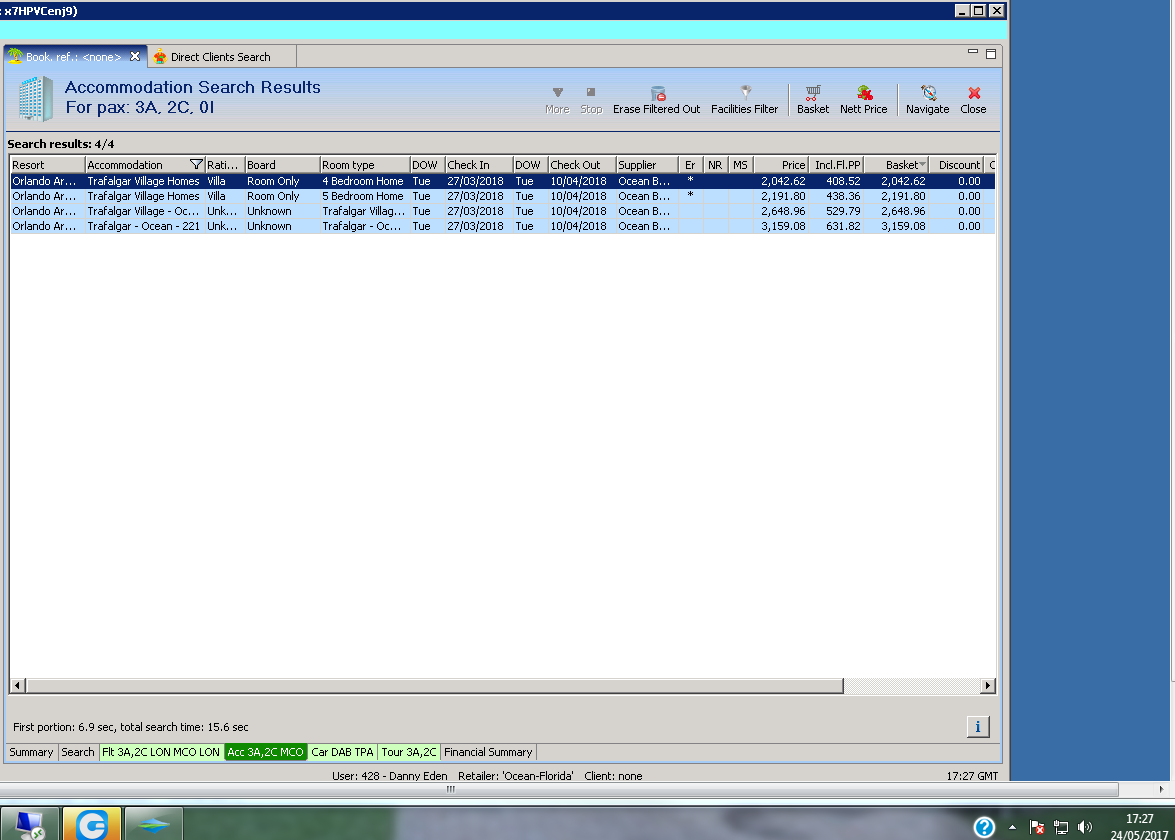
Task: Select the 4 Bedroom Home row
Action: click(x=502, y=181)
